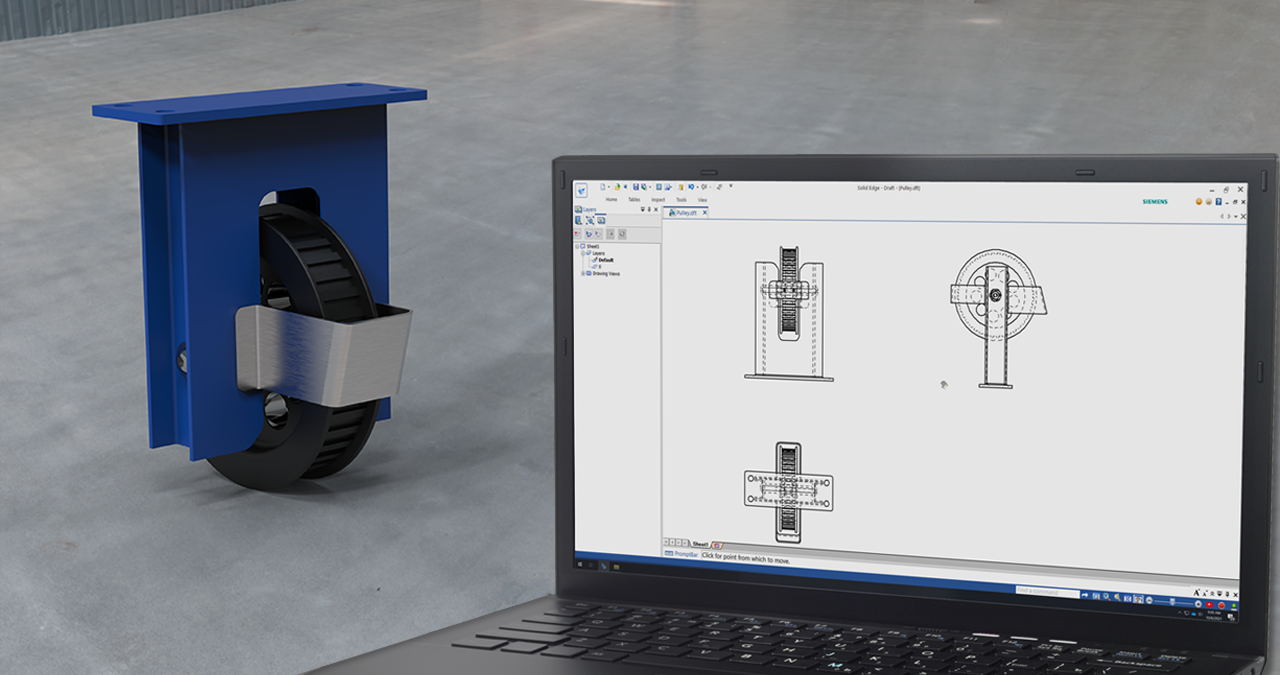Click the Find a command input field
This screenshot has width=1280, height=675.
click(x=1047, y=590)
